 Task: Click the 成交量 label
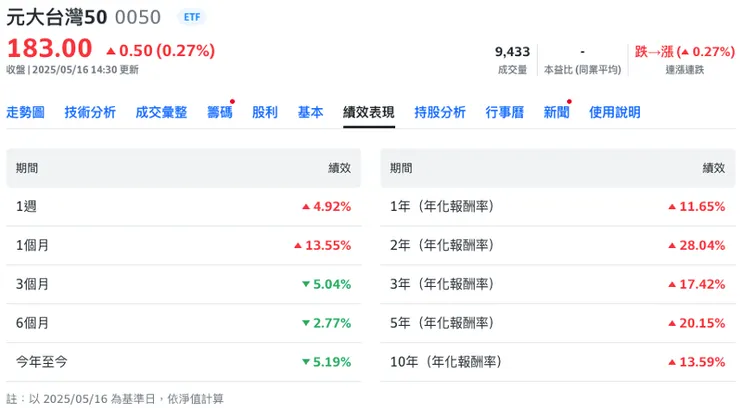click(x=513, y=70)
